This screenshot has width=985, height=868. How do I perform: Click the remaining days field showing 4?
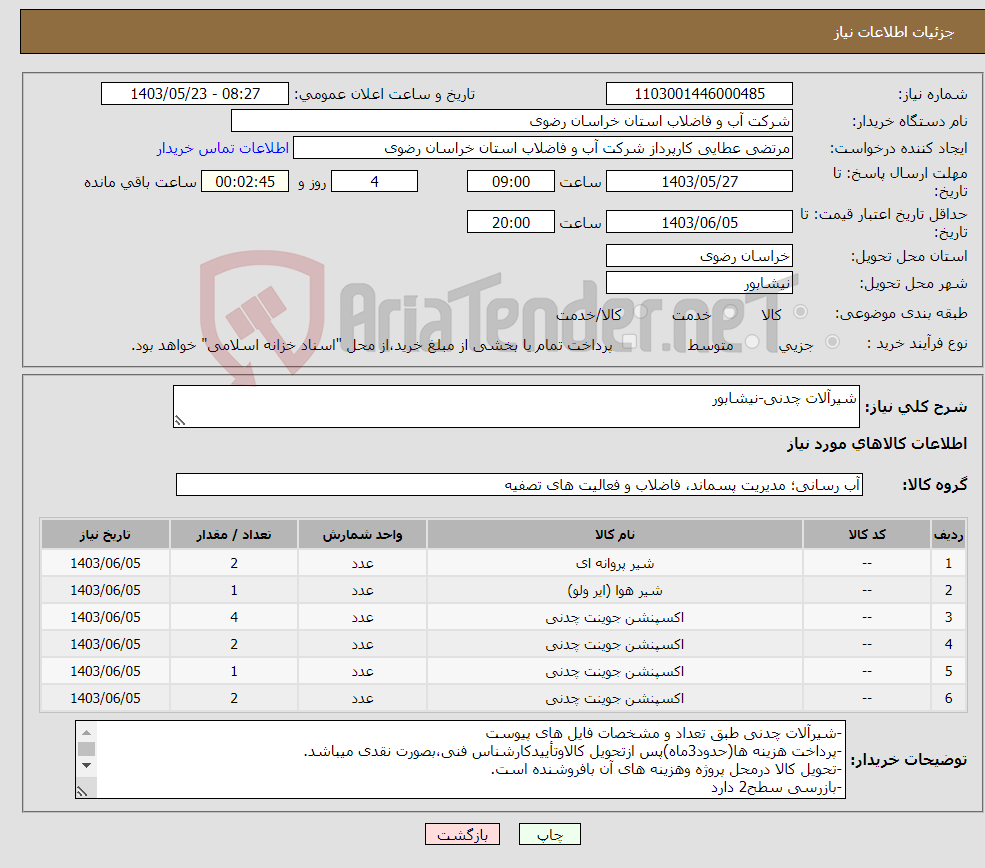pyautogui.click(x=374, y=182)
